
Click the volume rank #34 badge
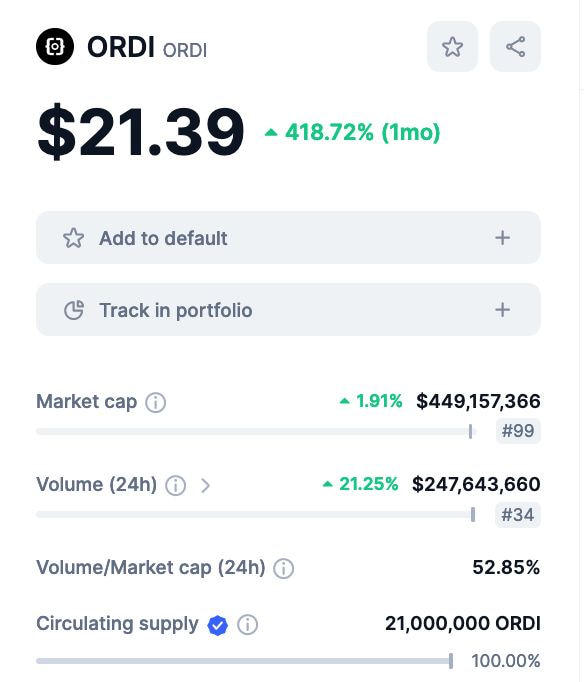(x=517, y=515)
